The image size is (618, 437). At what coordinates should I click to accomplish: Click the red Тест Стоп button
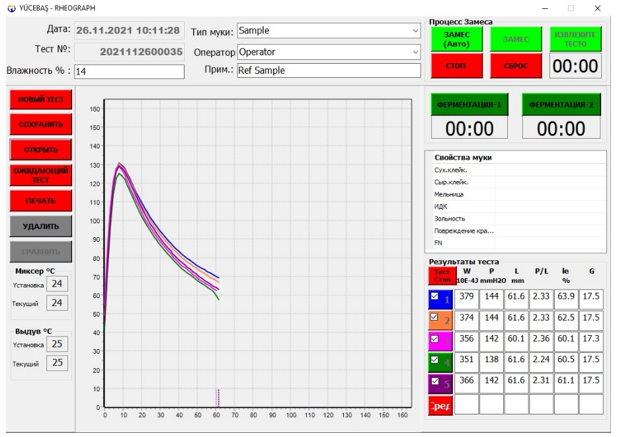[x=442, y=276]
